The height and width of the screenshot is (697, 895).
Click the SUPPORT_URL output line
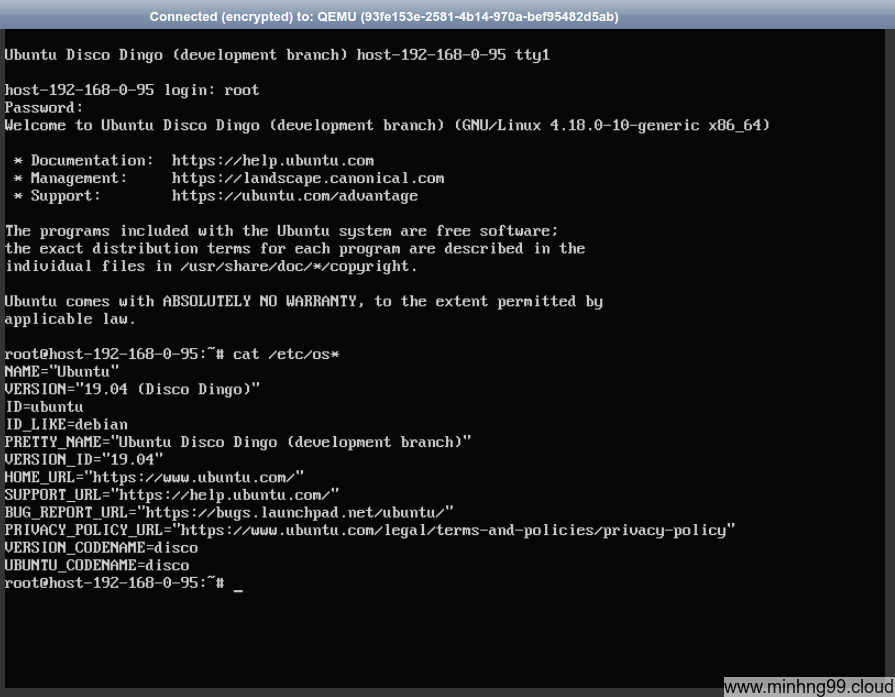tap(172, 495)
